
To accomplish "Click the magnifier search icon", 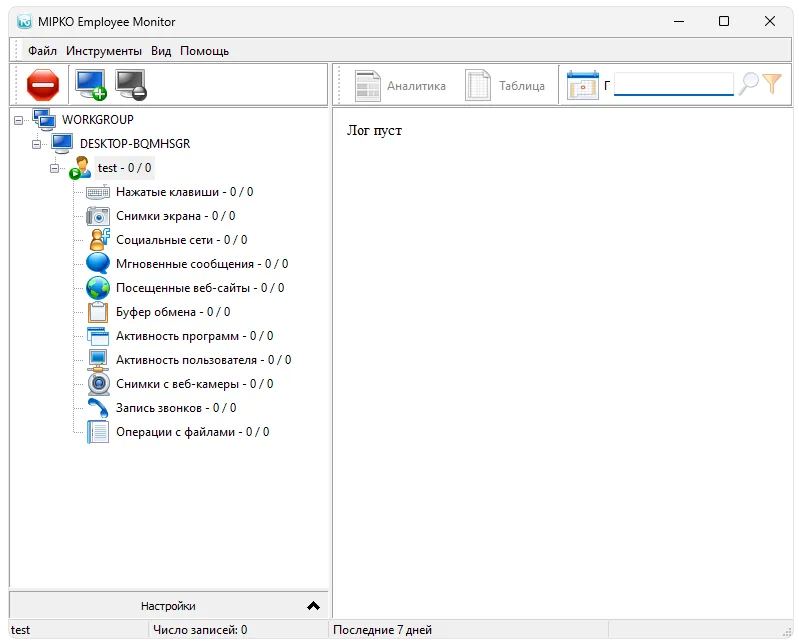I will coord(748,84).
